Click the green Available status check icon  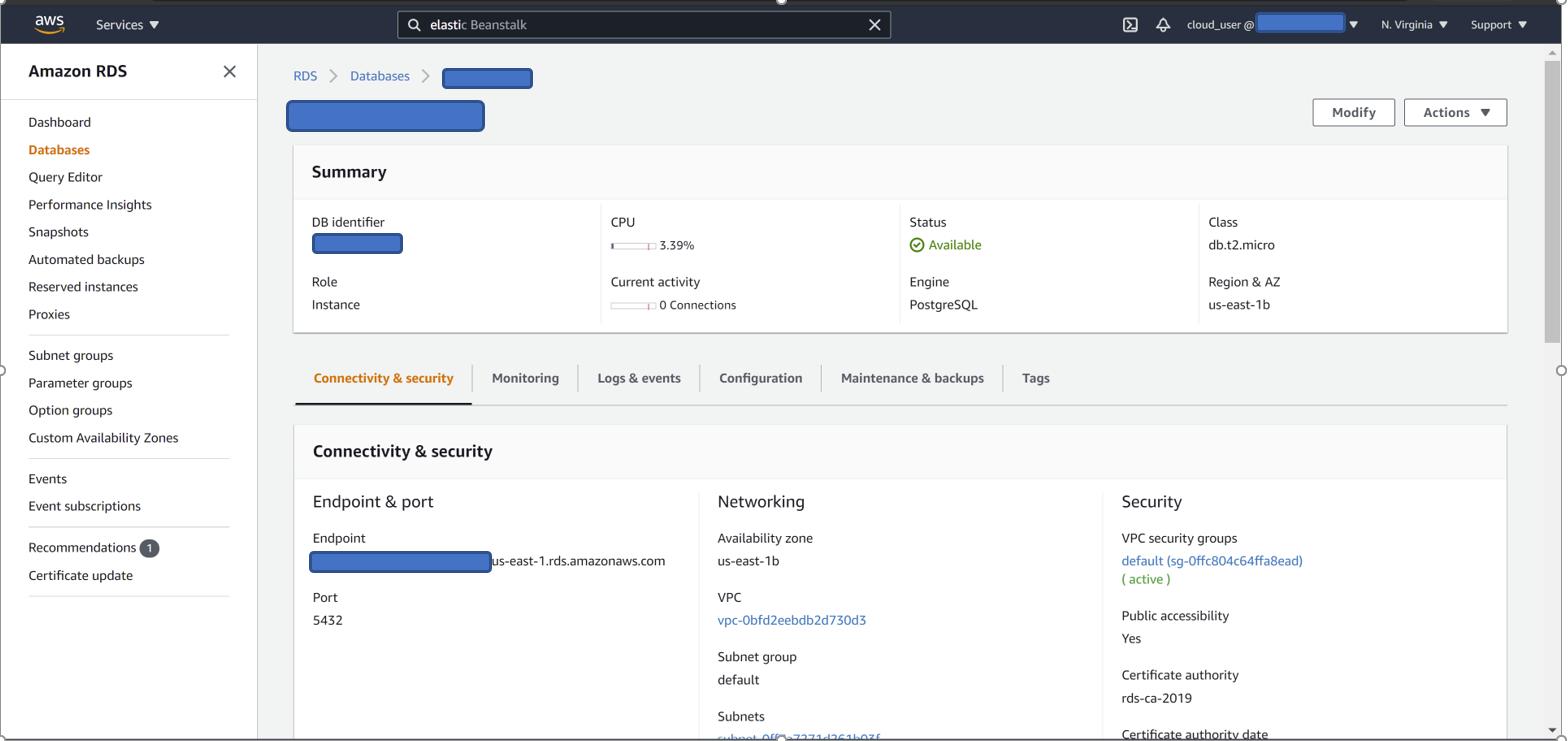pyautogui.click(x=916, y=245)
